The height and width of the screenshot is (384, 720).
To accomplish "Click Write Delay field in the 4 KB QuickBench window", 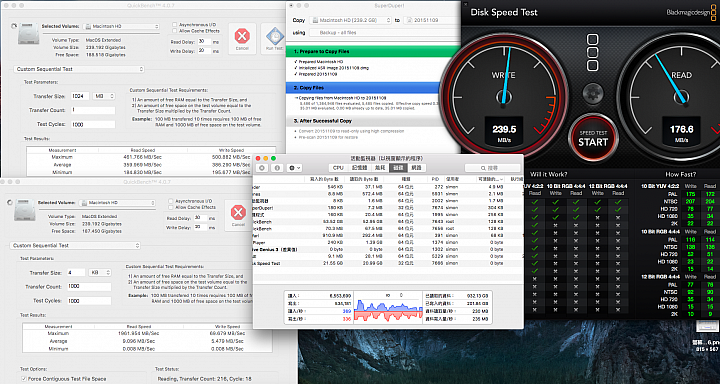I will tap(201, 226).
